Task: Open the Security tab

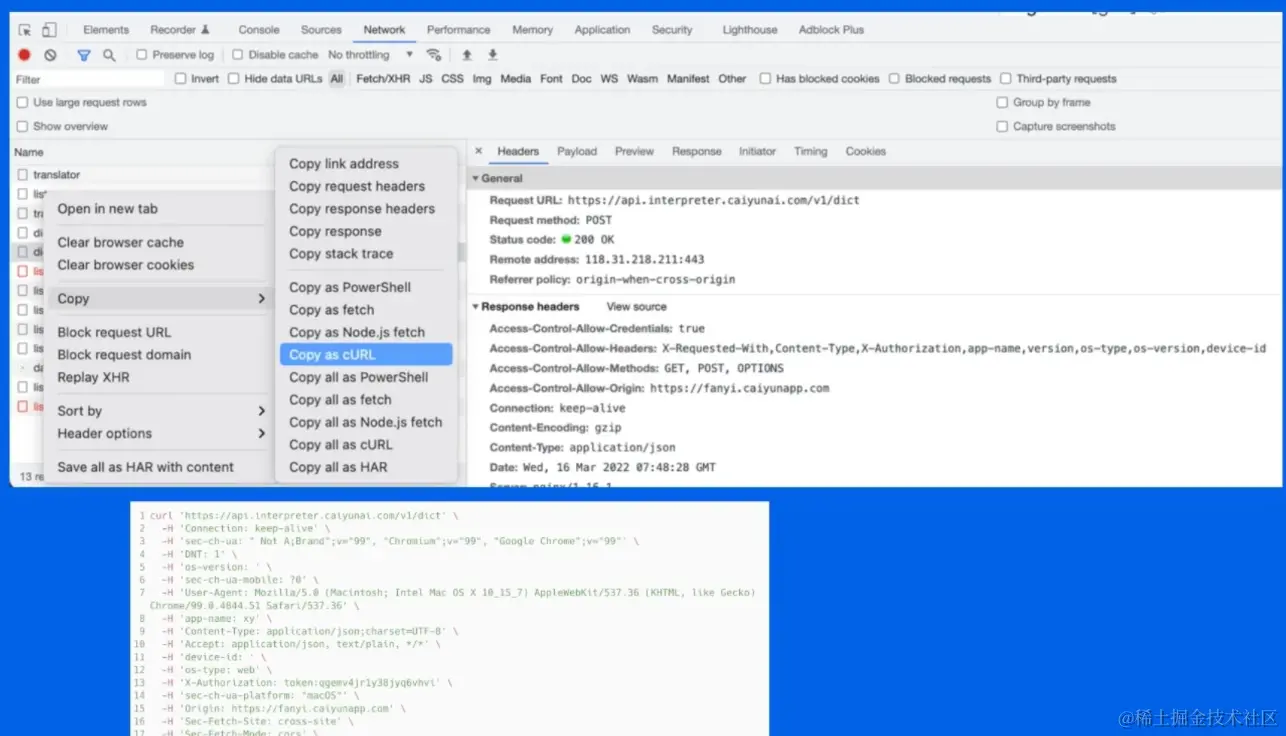Action: pos(672,30)
